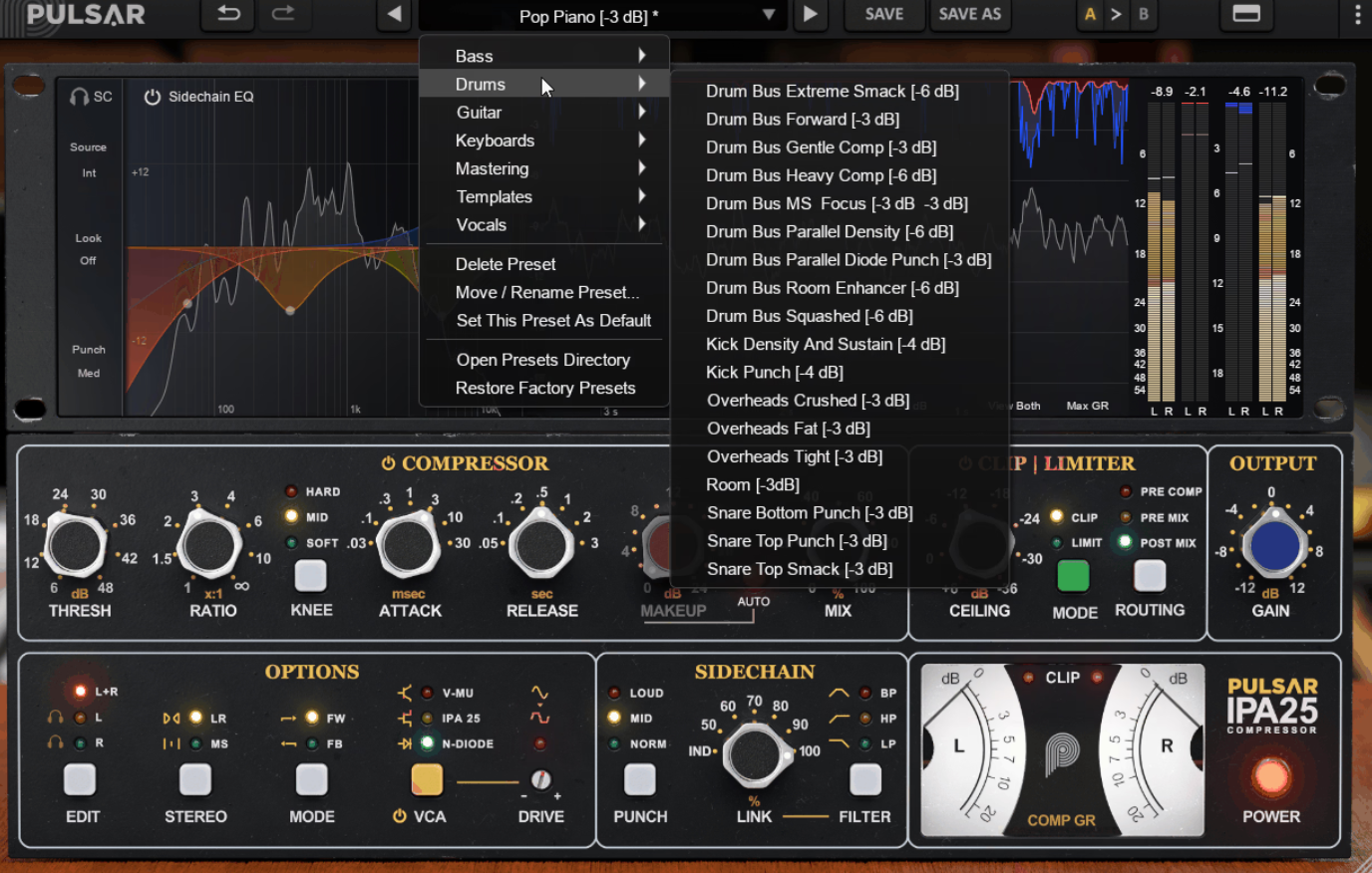This screenshot has width=1372, height=873.
Task: Click the sine wave drive shape icon
Action: click(x=539, y=693)
